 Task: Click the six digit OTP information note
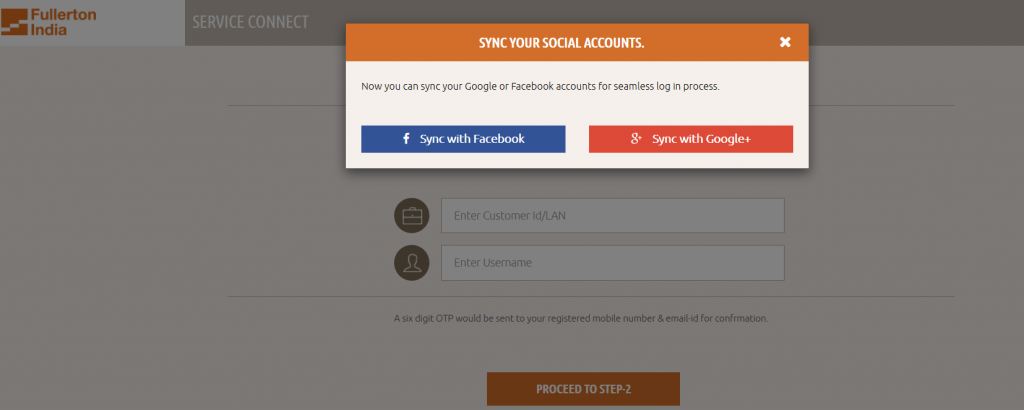(581, 319)
